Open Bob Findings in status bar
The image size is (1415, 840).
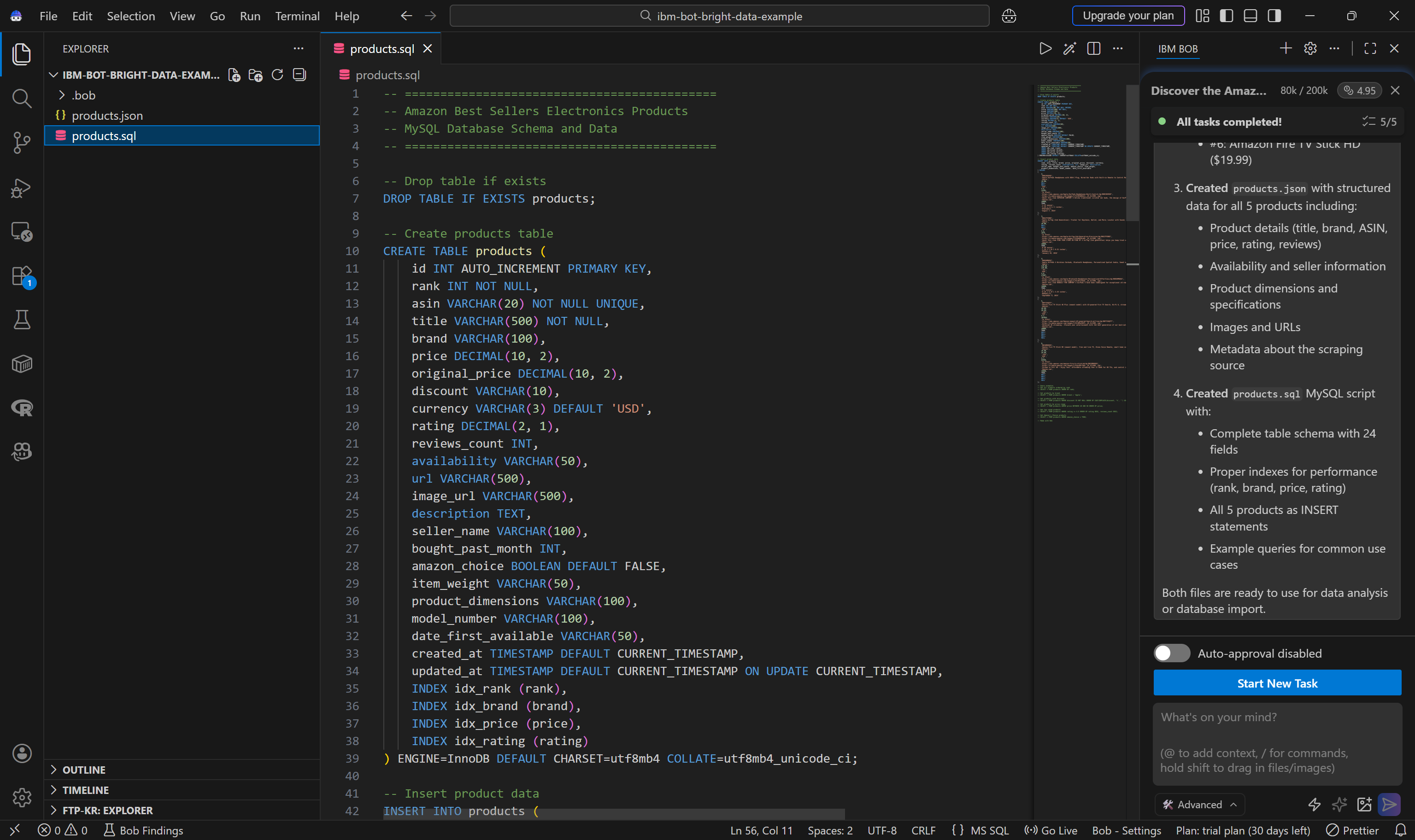click(x=144, y=830)
